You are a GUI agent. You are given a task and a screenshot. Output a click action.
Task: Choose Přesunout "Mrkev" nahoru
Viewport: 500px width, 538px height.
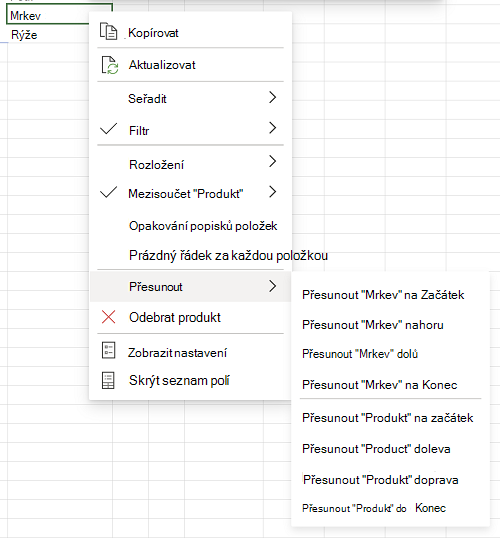[373, 325]
